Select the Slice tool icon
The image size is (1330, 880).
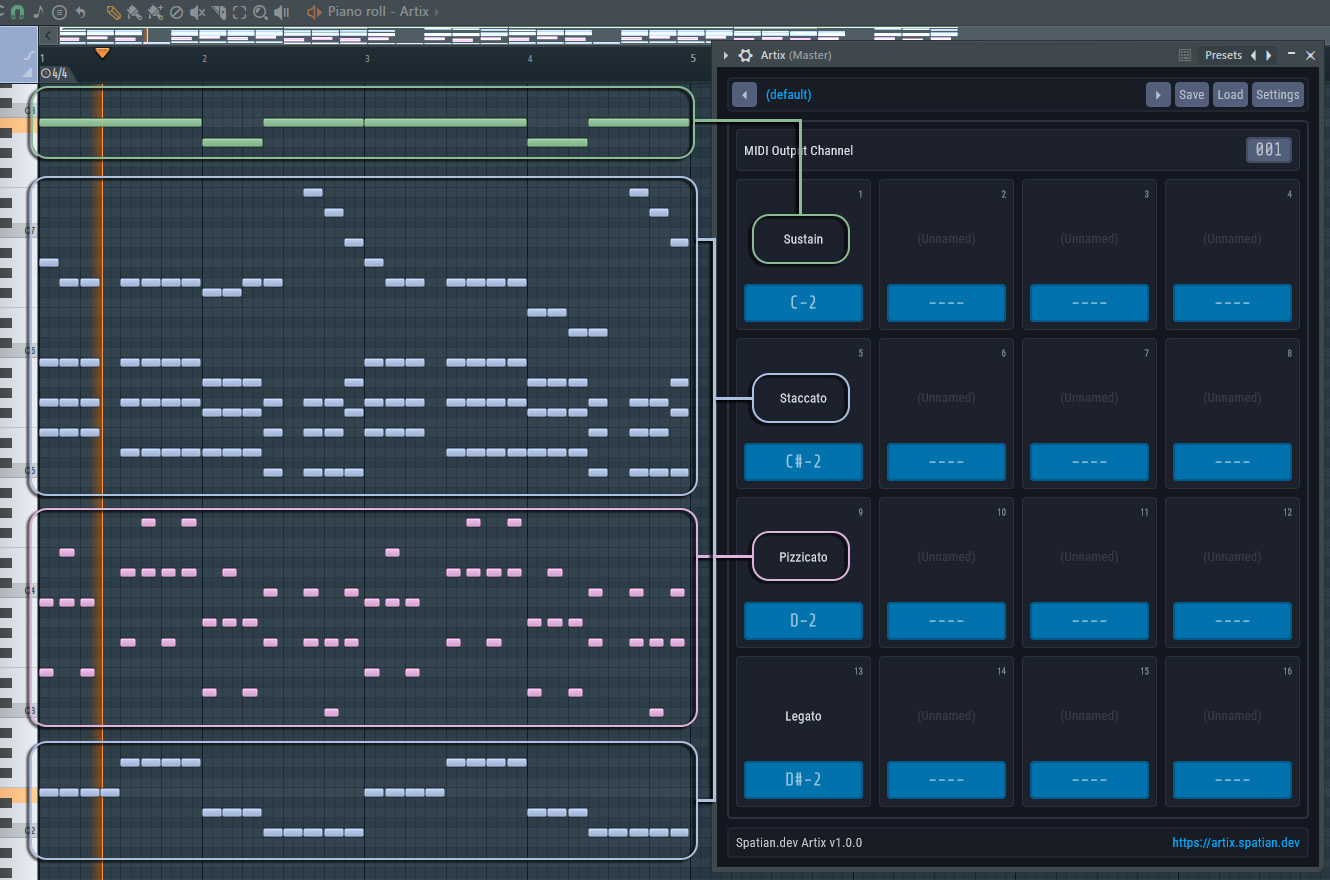click(x=219, y=12)
